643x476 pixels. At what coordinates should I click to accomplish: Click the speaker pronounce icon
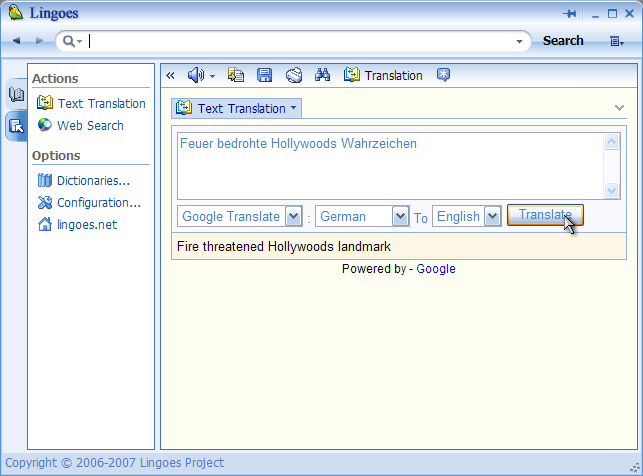coord(196,75)
